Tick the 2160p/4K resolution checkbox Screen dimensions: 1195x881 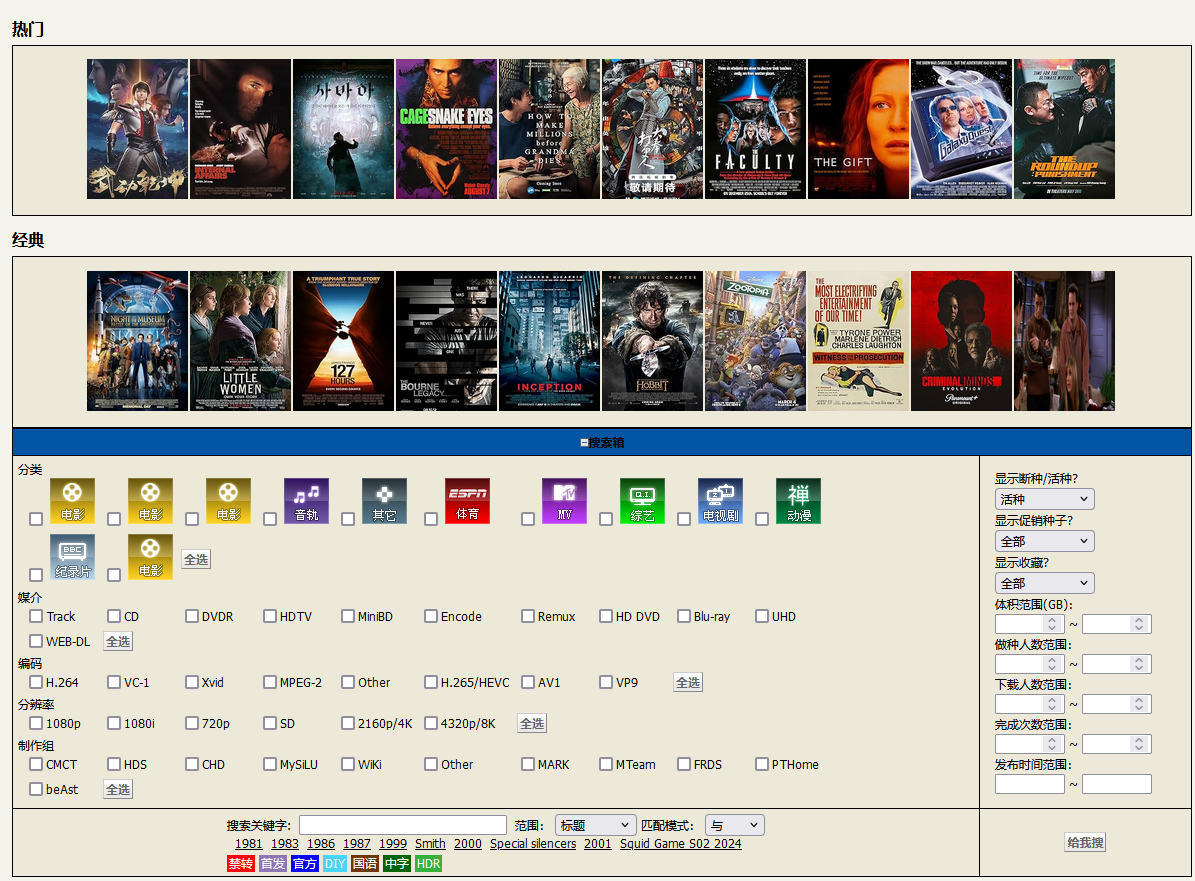point(348,723)
